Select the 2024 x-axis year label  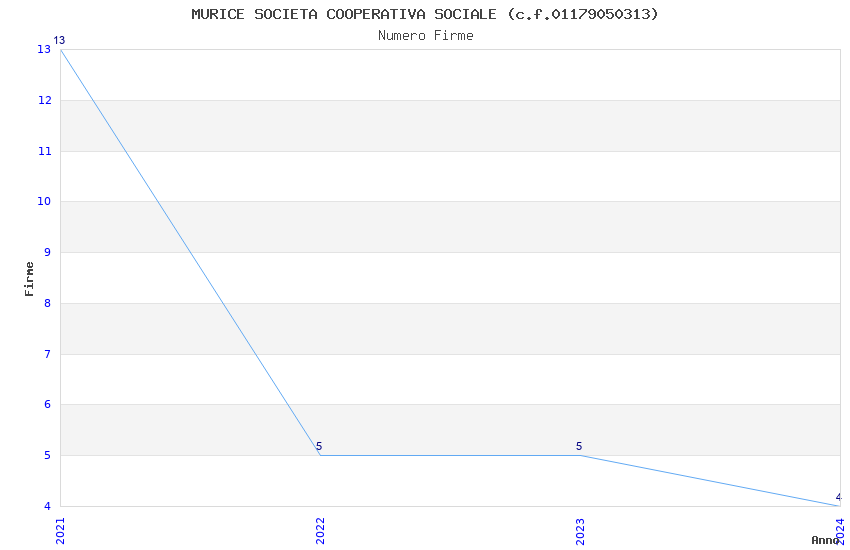[840, 526]
